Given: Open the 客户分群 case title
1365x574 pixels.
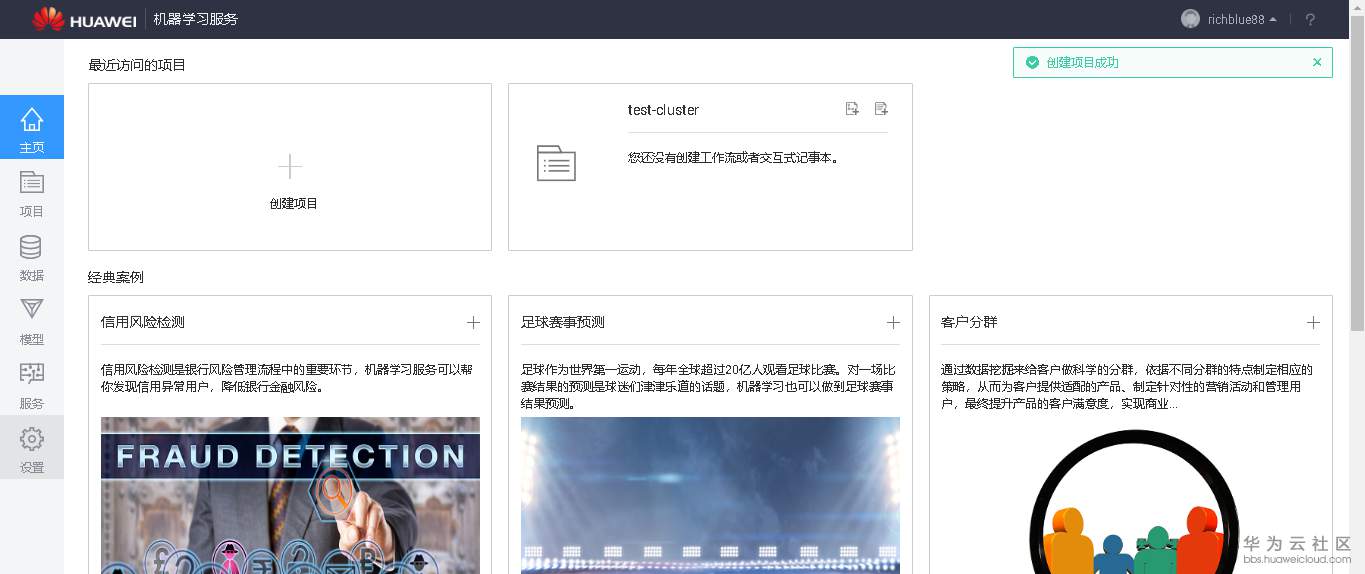Looking at the screenshot, I should (x=969, y=322).
